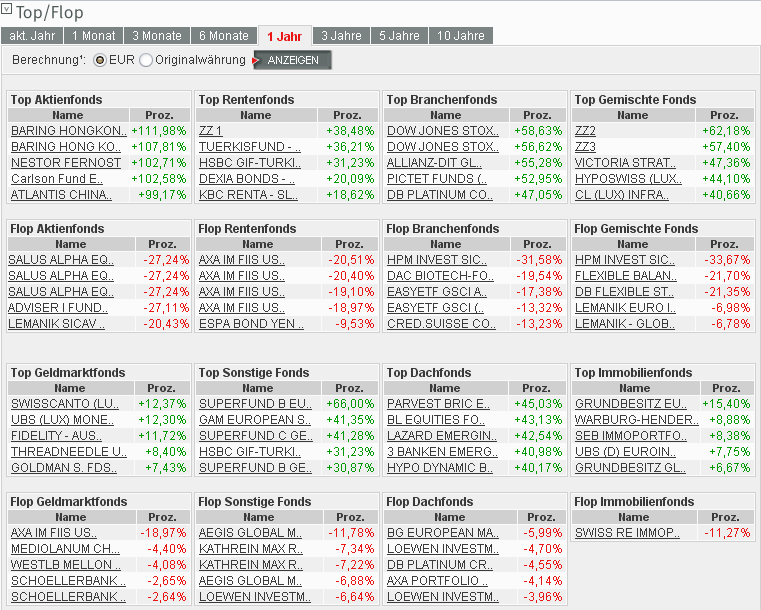The width and height of the screenshot is (761, 610).
Task: Open the SWISS RE IMMOP. fund link
Action: pyautogui.click(x=626, y=532)
